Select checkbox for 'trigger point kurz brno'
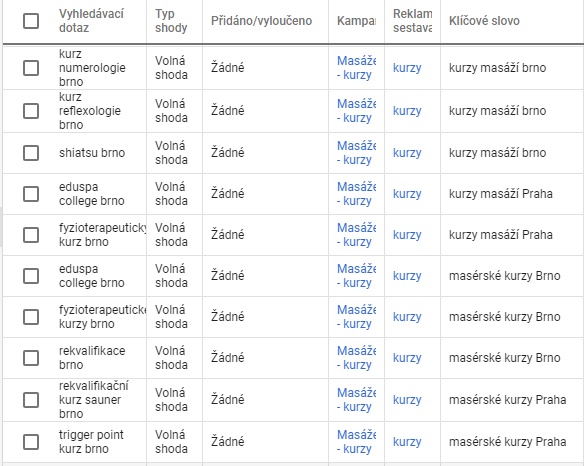 (31, 442)
